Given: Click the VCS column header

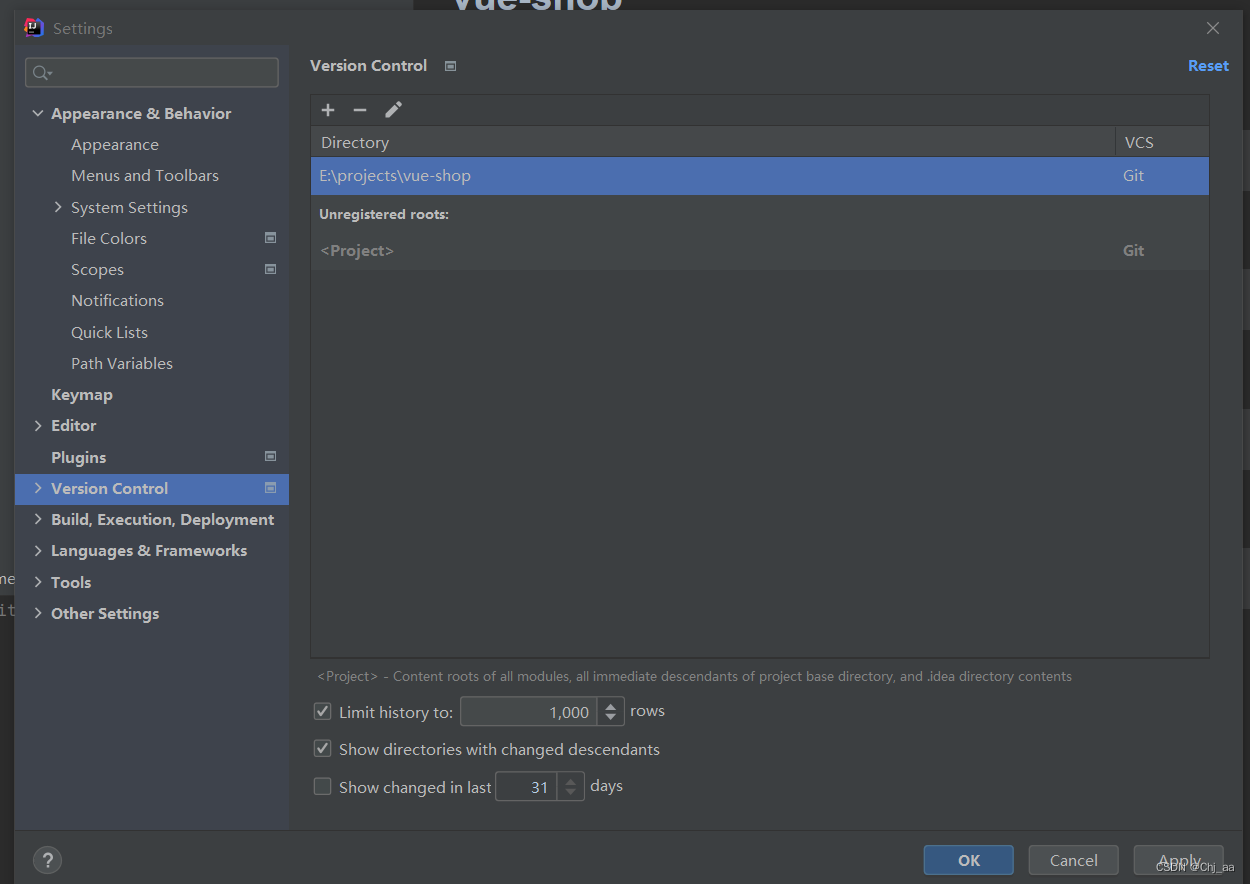Looking at the screenshot, I should (x=1162, y=142).
